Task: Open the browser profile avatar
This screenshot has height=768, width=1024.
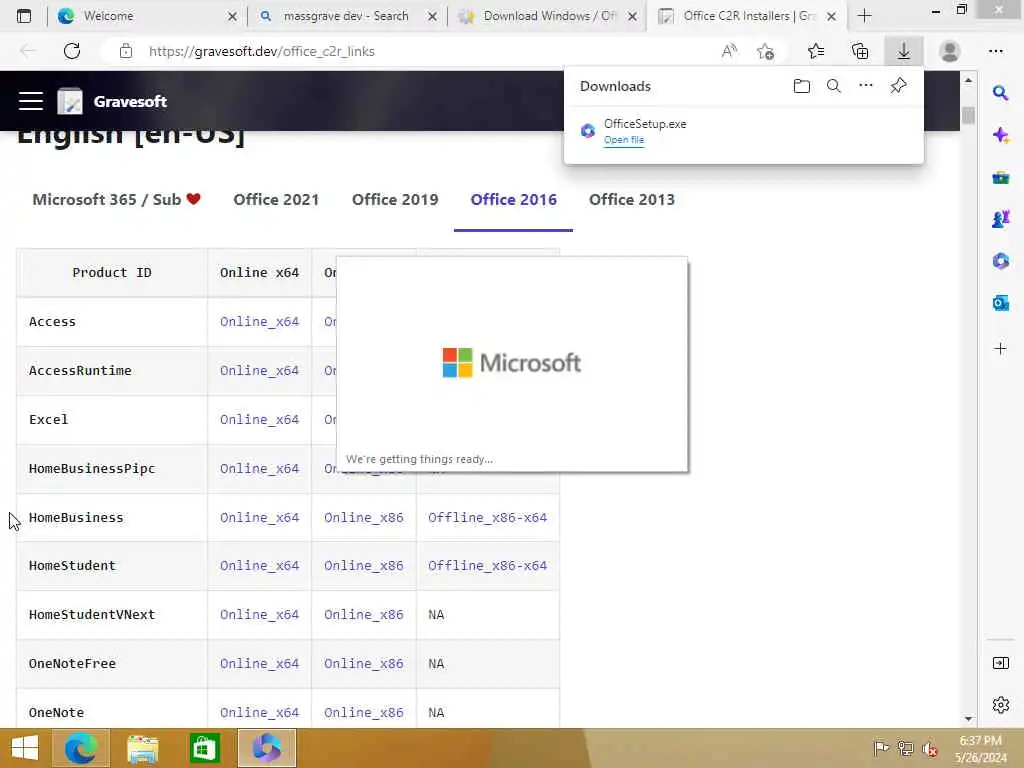Action: click(x=950, y=51)
